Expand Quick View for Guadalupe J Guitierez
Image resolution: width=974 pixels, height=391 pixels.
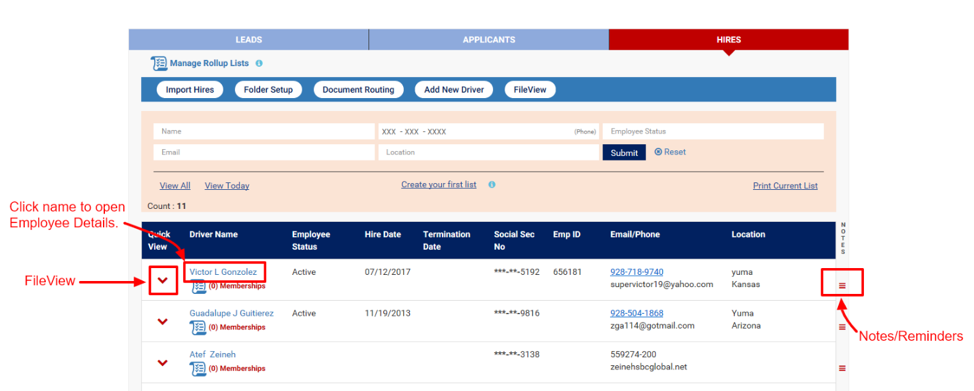[x=163, y=321]
